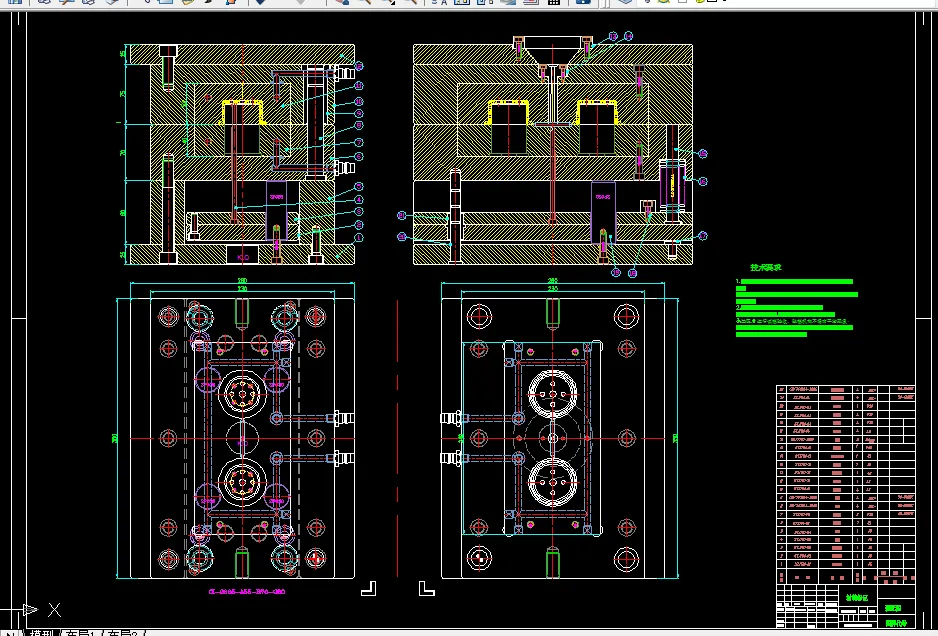
Task: Select part balloon number 2
Action: (359, 224)
